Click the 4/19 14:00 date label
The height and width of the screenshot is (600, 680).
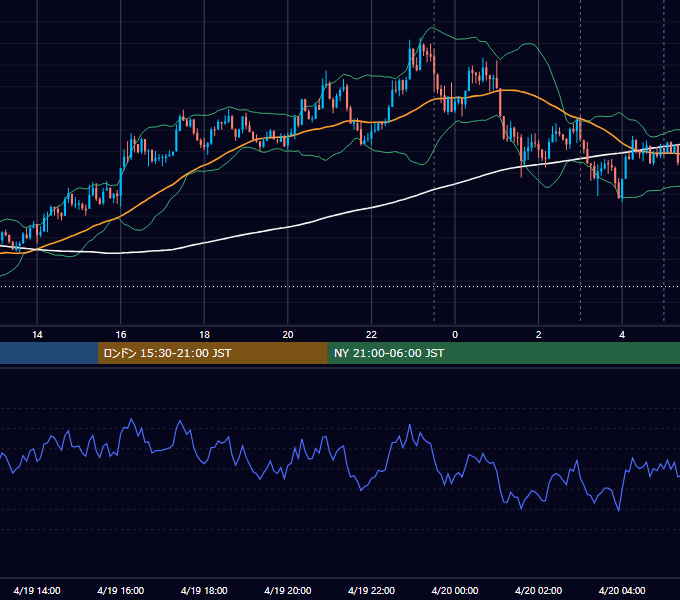pyautogui.click(x=37, y=590)
